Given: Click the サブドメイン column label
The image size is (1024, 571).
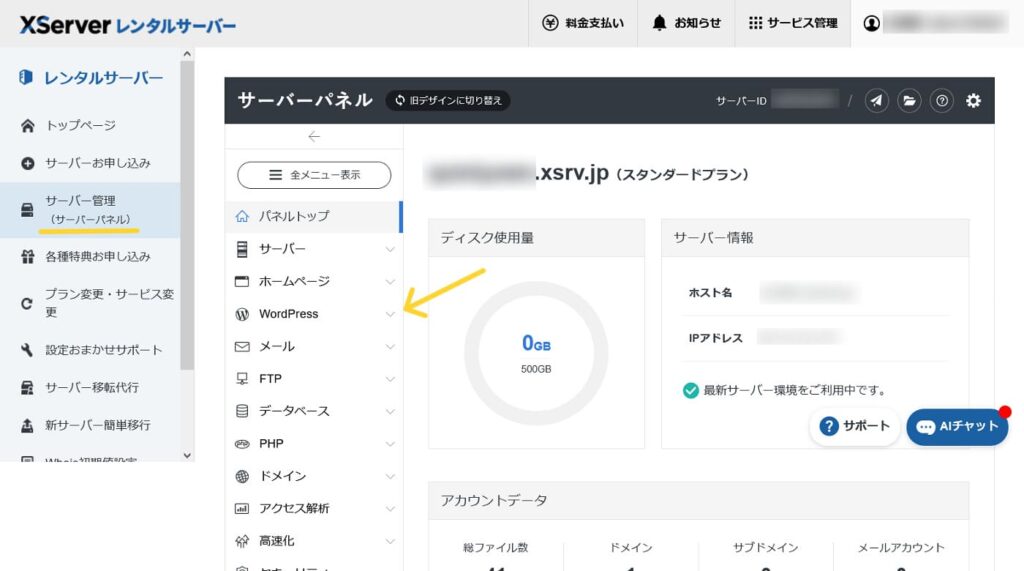Looking at the screenshot, I should click(765, 547).
